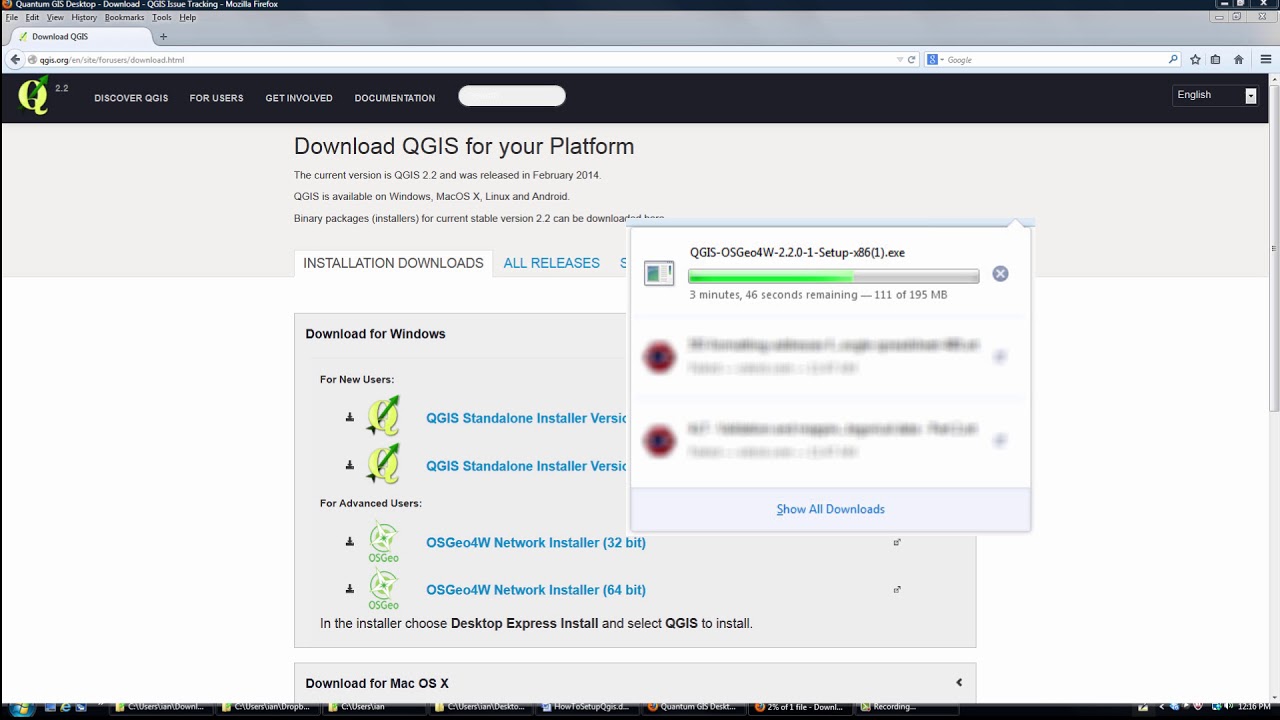
Task: Switch to Quantum GIS Desktop taskbar item
Action: click(x=691, y=707)
